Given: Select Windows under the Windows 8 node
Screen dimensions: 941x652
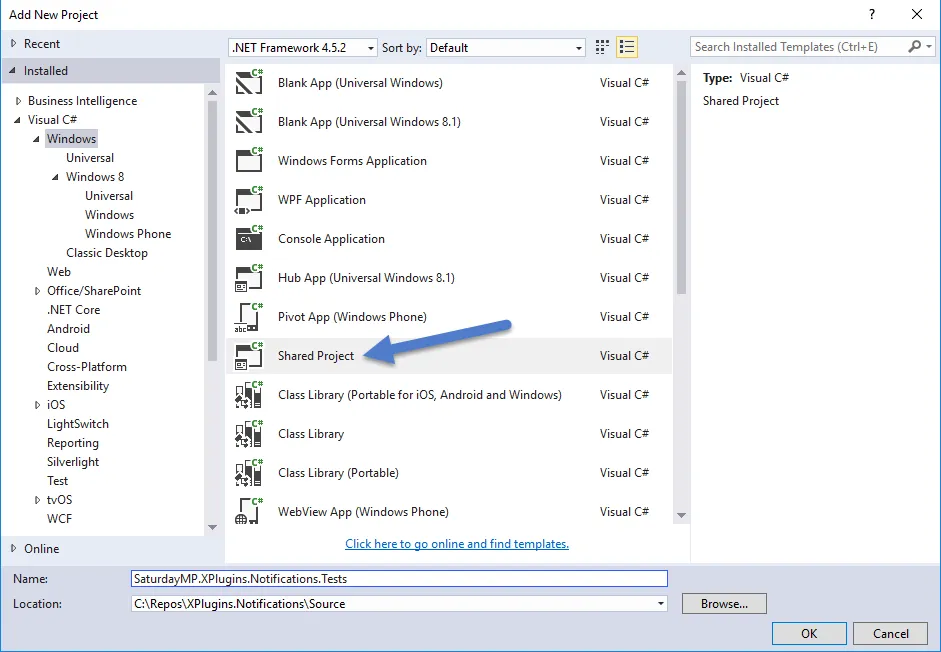Looking at the screenshot, I should pos(109,214).
